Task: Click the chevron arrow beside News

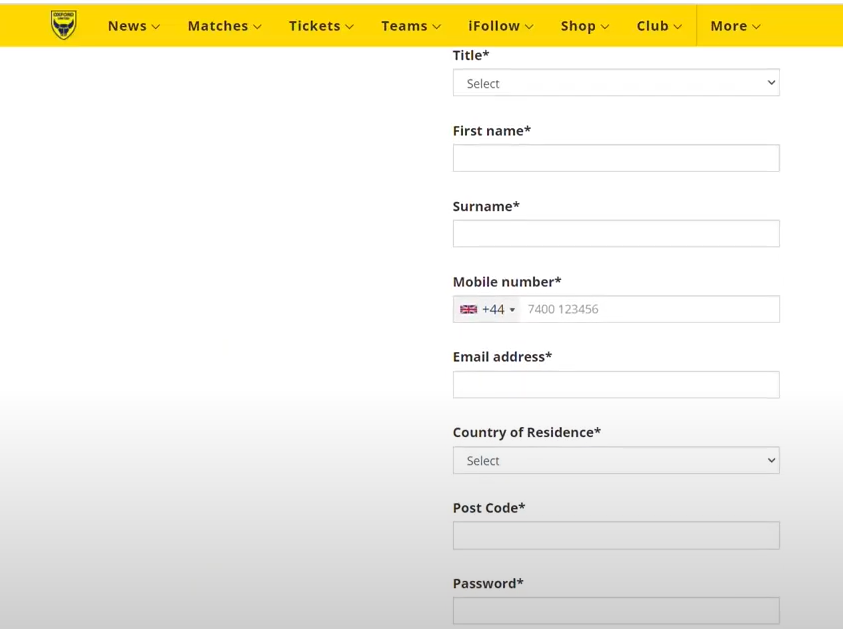Action: click(156, 27)
